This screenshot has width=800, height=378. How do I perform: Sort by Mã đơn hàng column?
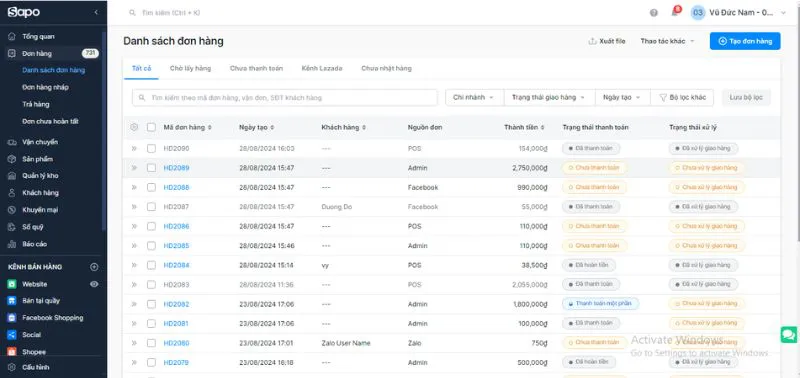coord(187,127)
